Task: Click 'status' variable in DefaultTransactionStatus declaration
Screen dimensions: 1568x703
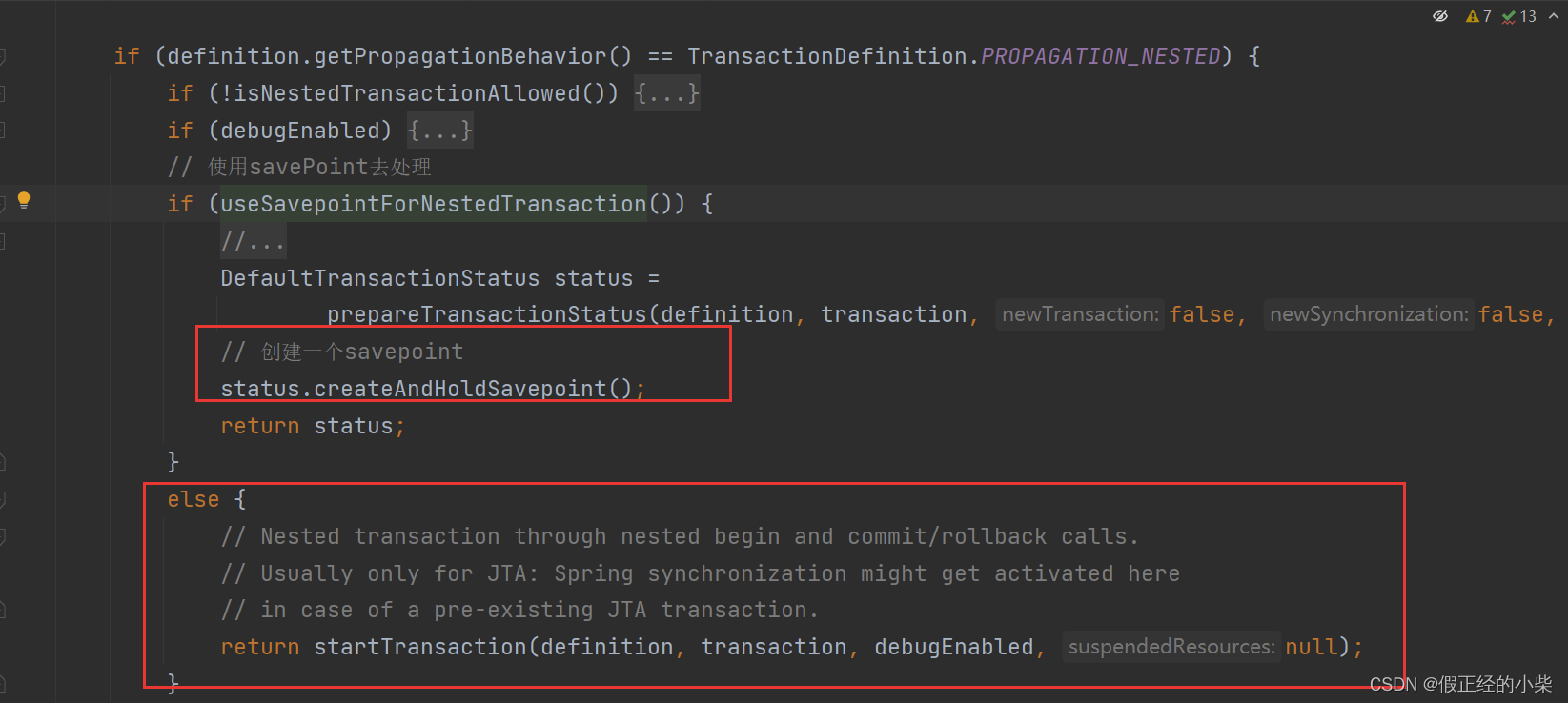Action: [594, 278]
